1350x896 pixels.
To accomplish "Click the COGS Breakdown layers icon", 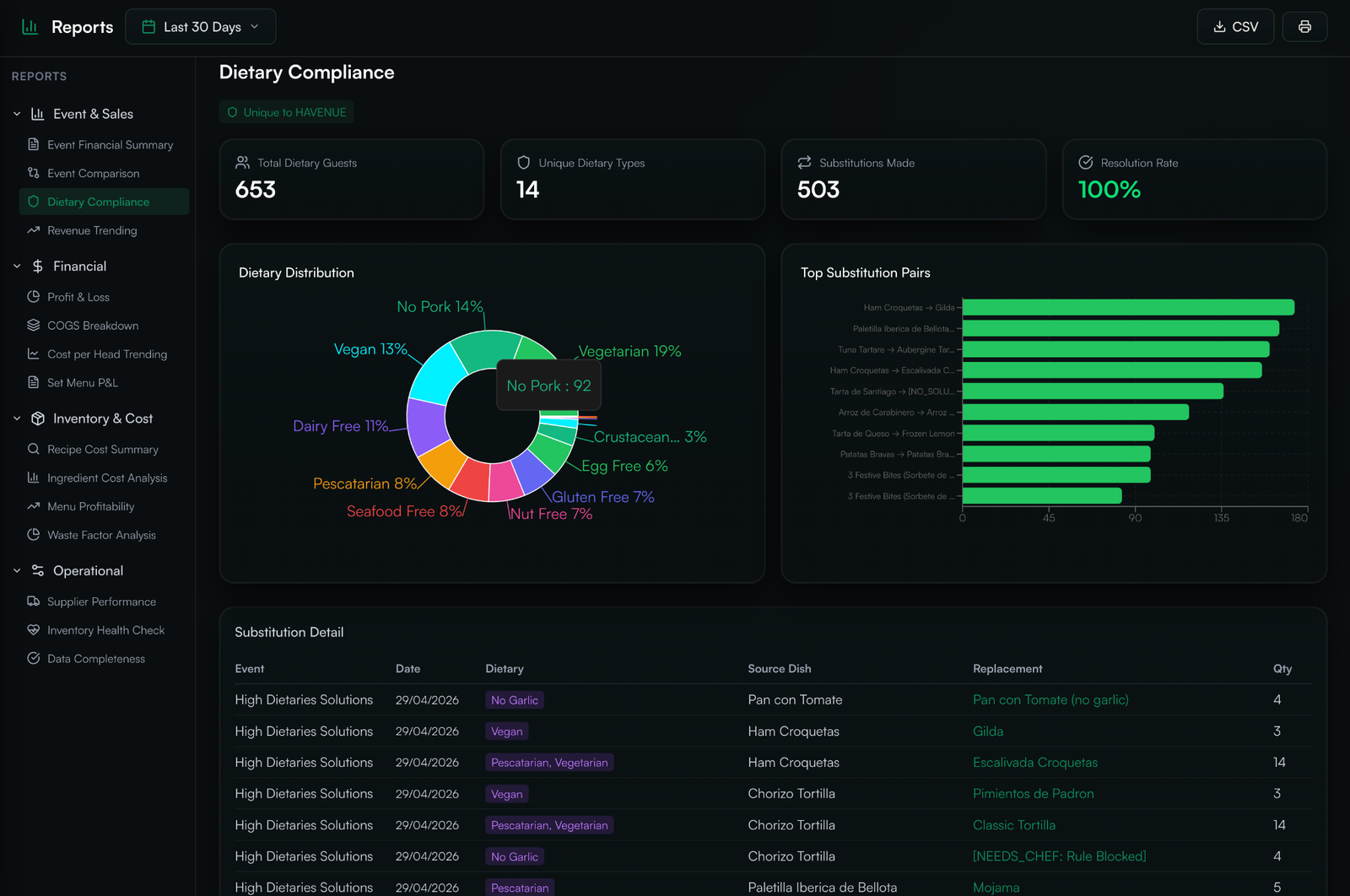I will [x=34, y=326].
